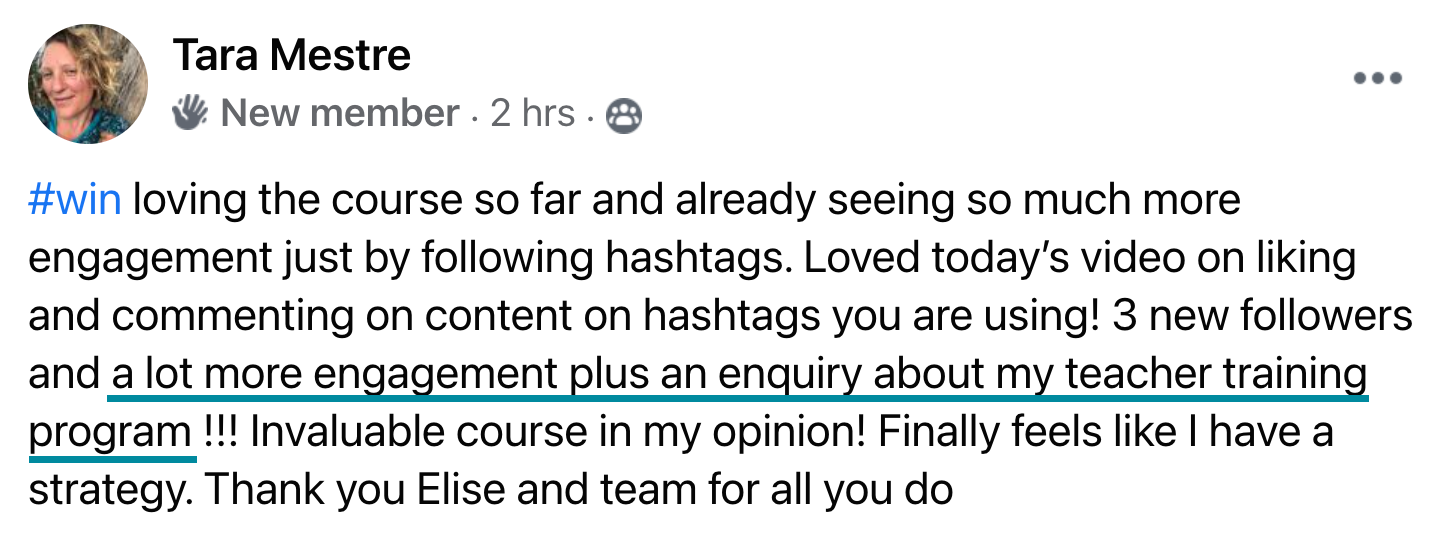Click Tara Mestre's profile picture
1454x534 pixels.
(x=88, y=83)
